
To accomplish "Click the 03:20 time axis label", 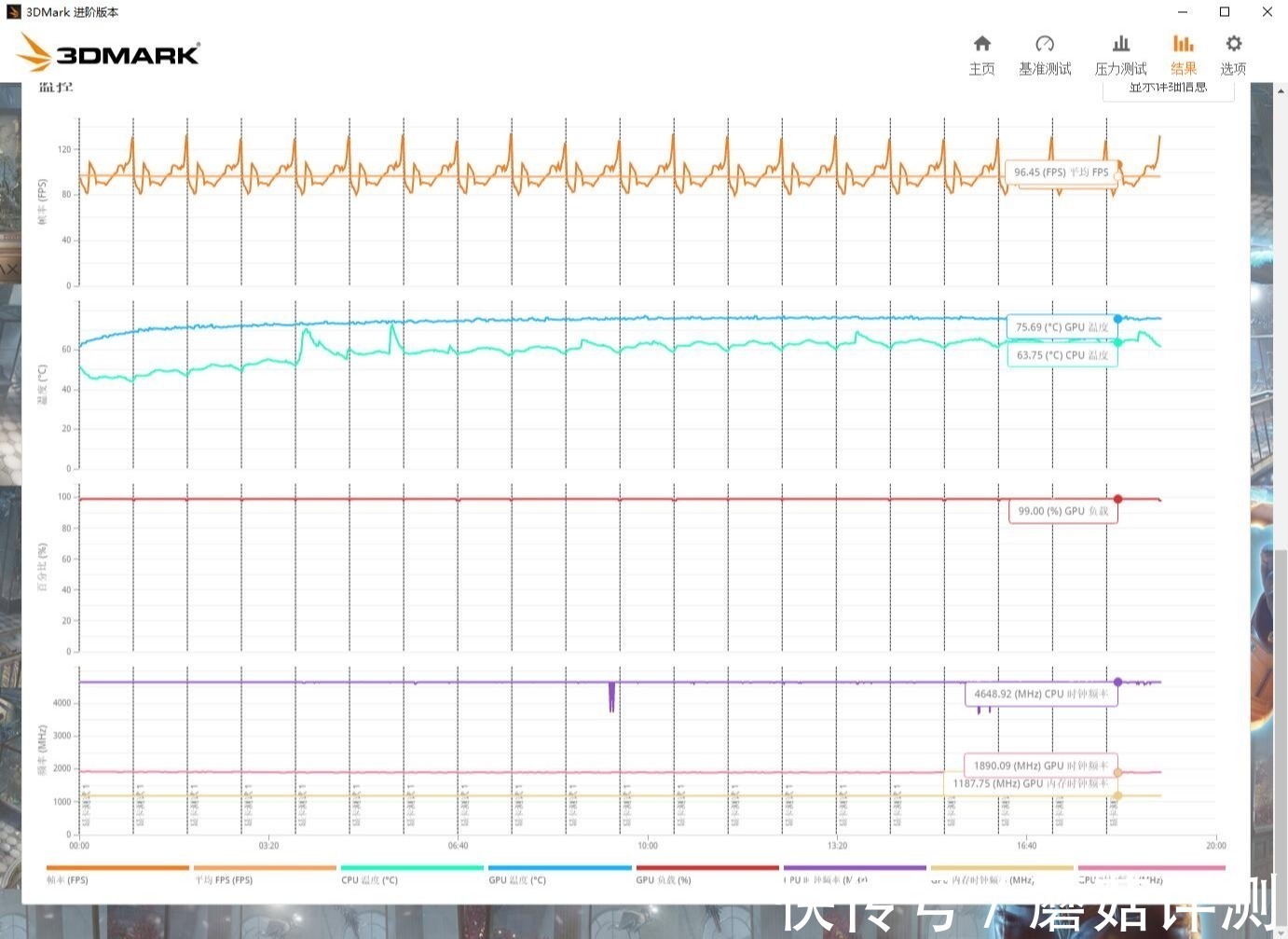I will [268, 846].
